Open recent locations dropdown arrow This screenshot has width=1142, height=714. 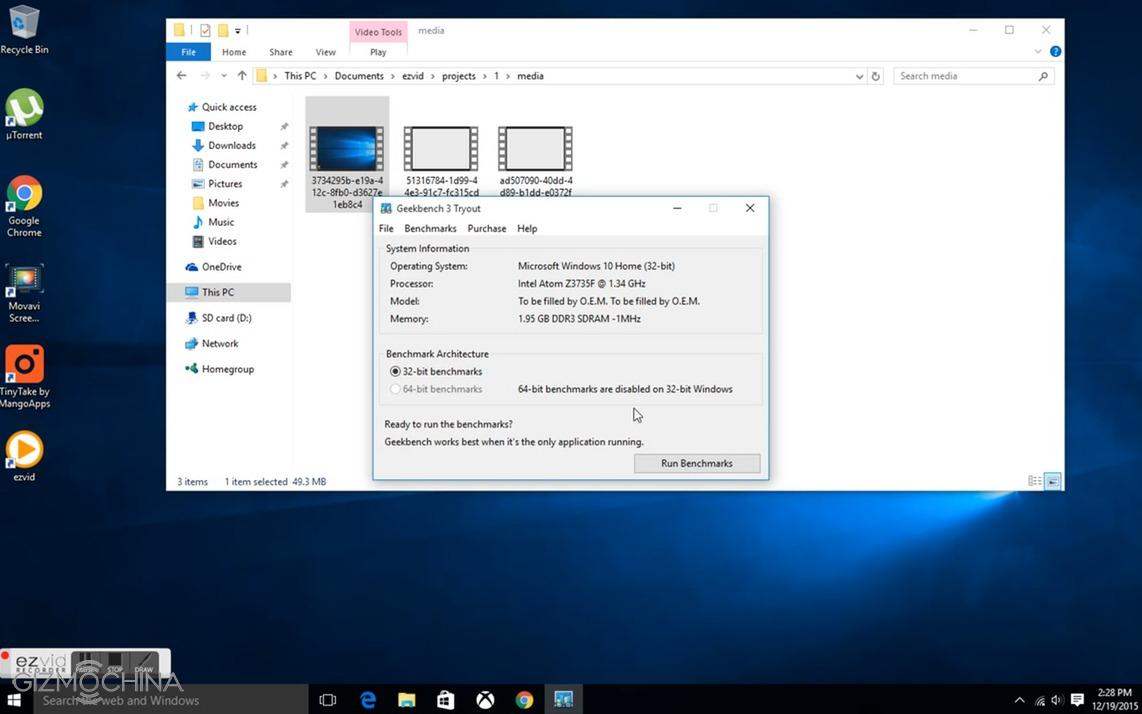click(x=223, y=76)
